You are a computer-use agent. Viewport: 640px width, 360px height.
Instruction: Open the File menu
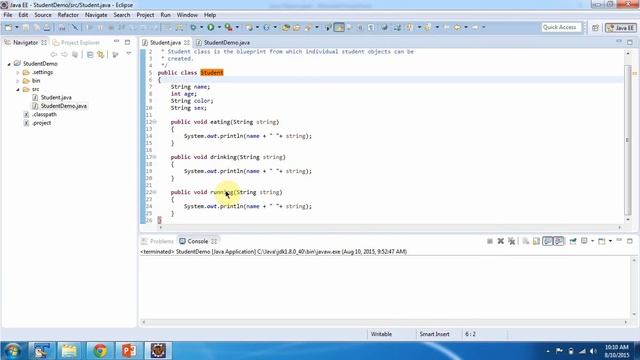[8, 15]
